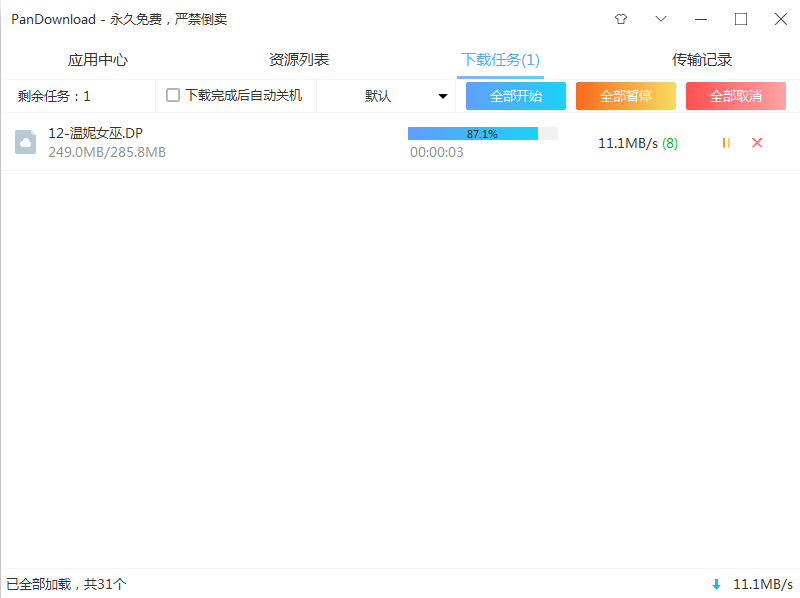The height and width of the screenshot is (598, 800).
Task: Enable 下载完成后自动关机 checkbox
Action: tap(173, 95)
